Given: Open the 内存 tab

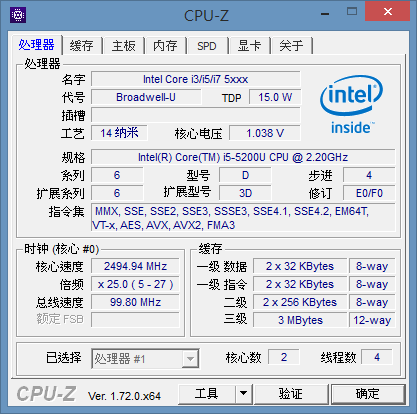Looking at the screenshot, I should point(165,45).
